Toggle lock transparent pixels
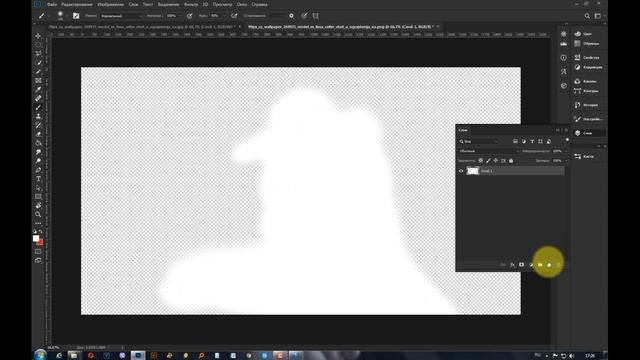 pyautogui.click(x=480, y=161)
